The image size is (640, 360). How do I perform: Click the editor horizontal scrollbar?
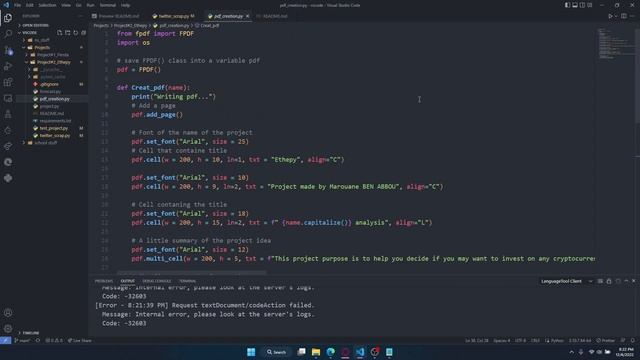[x=192, y=273]
